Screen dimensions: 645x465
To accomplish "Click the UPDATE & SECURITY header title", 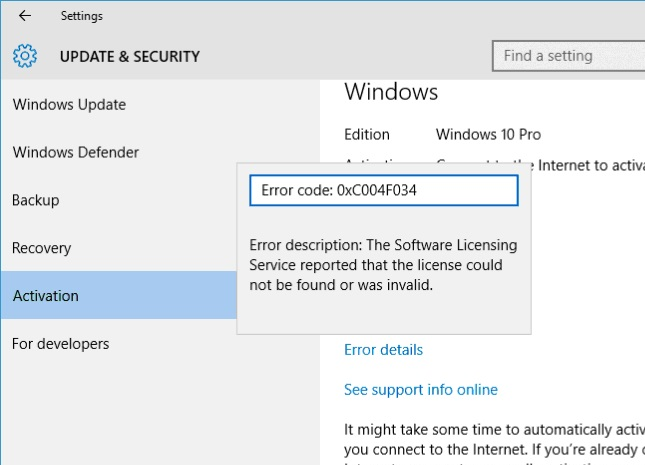I will [x=130, y=57].
